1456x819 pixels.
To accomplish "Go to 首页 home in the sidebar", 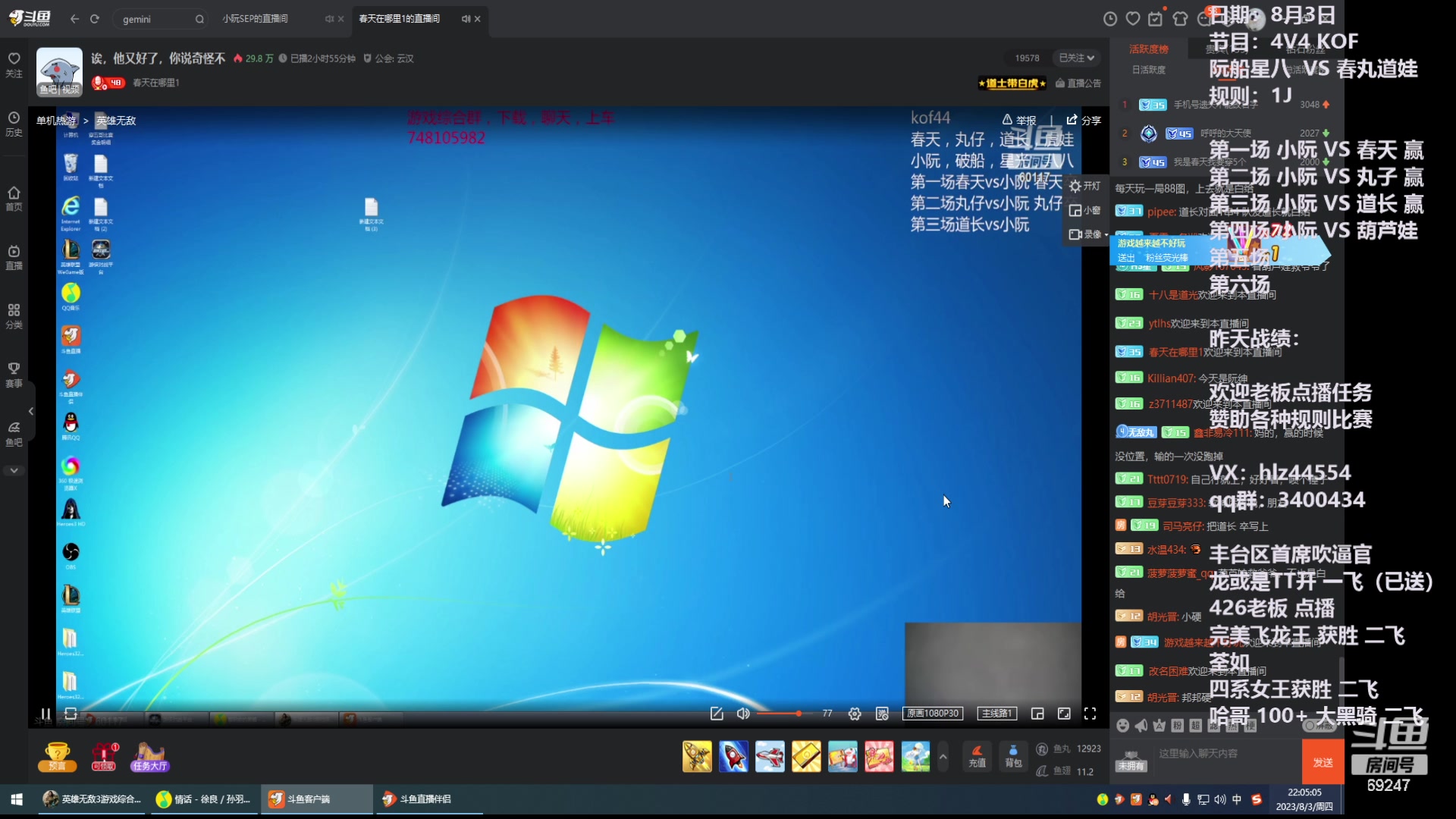I will [x=14, y=198].
